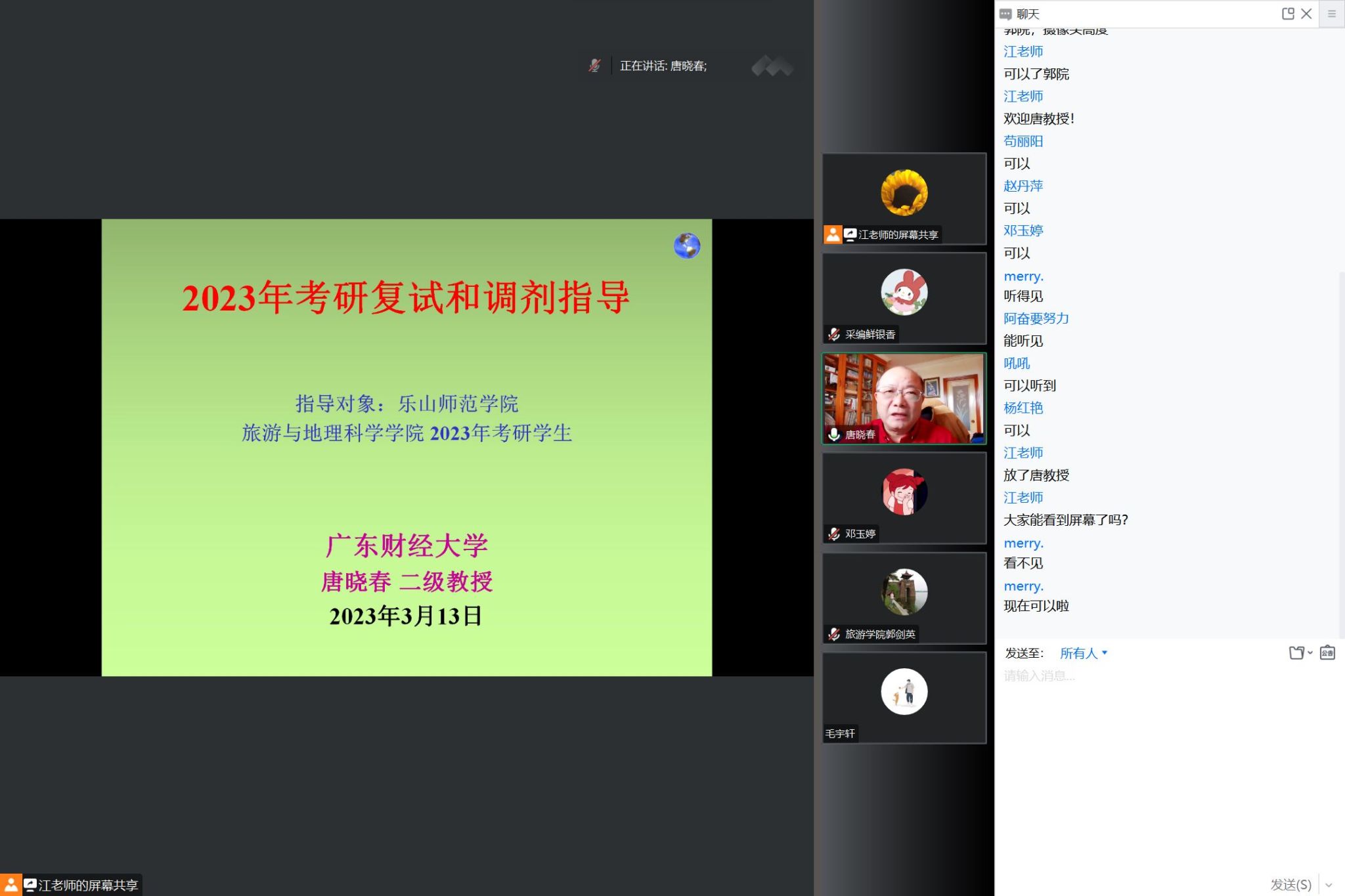
Task: Open the file send folder icon
Action: click(x=1296, y=652)
